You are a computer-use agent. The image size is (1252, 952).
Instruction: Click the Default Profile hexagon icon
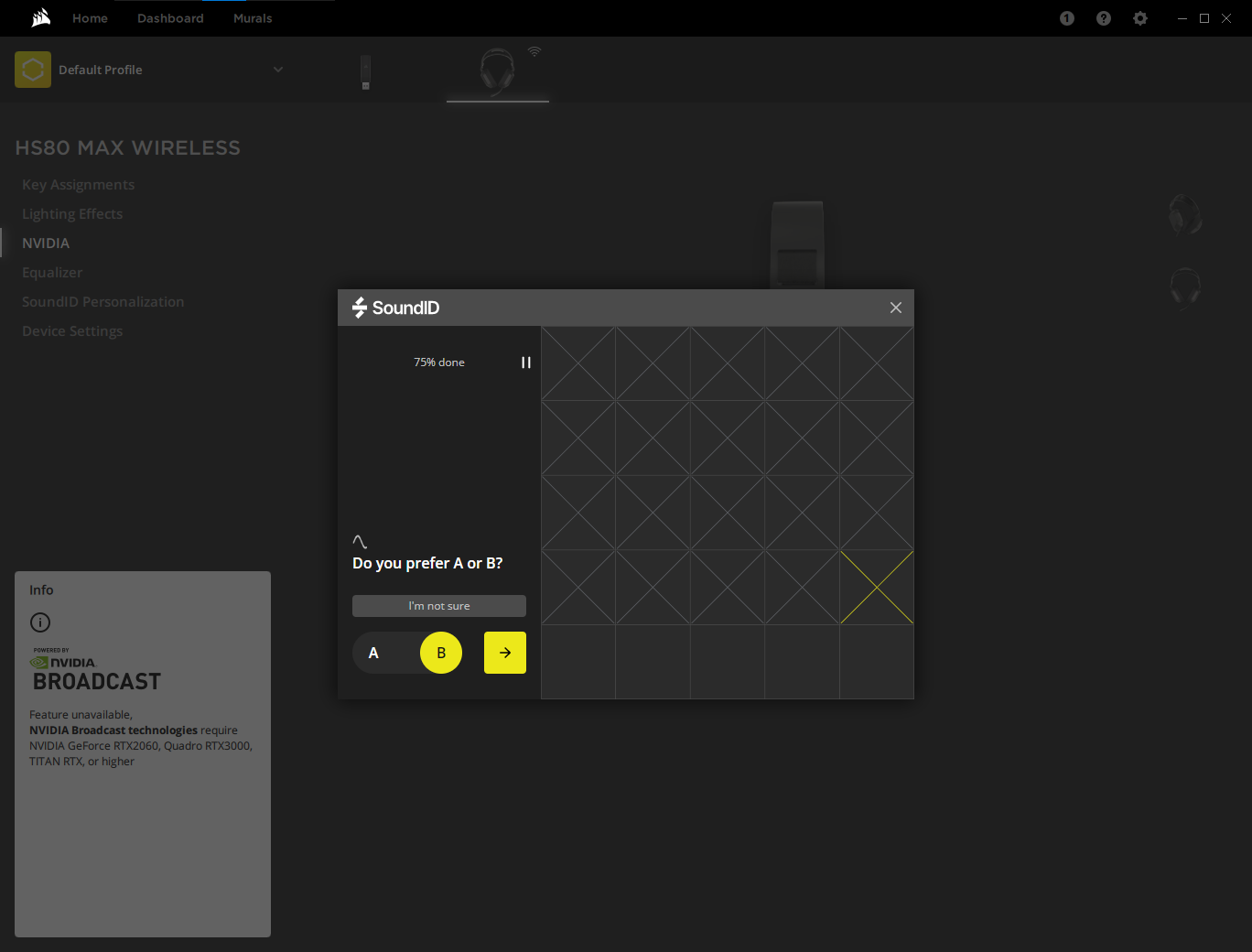pos(33,70)
